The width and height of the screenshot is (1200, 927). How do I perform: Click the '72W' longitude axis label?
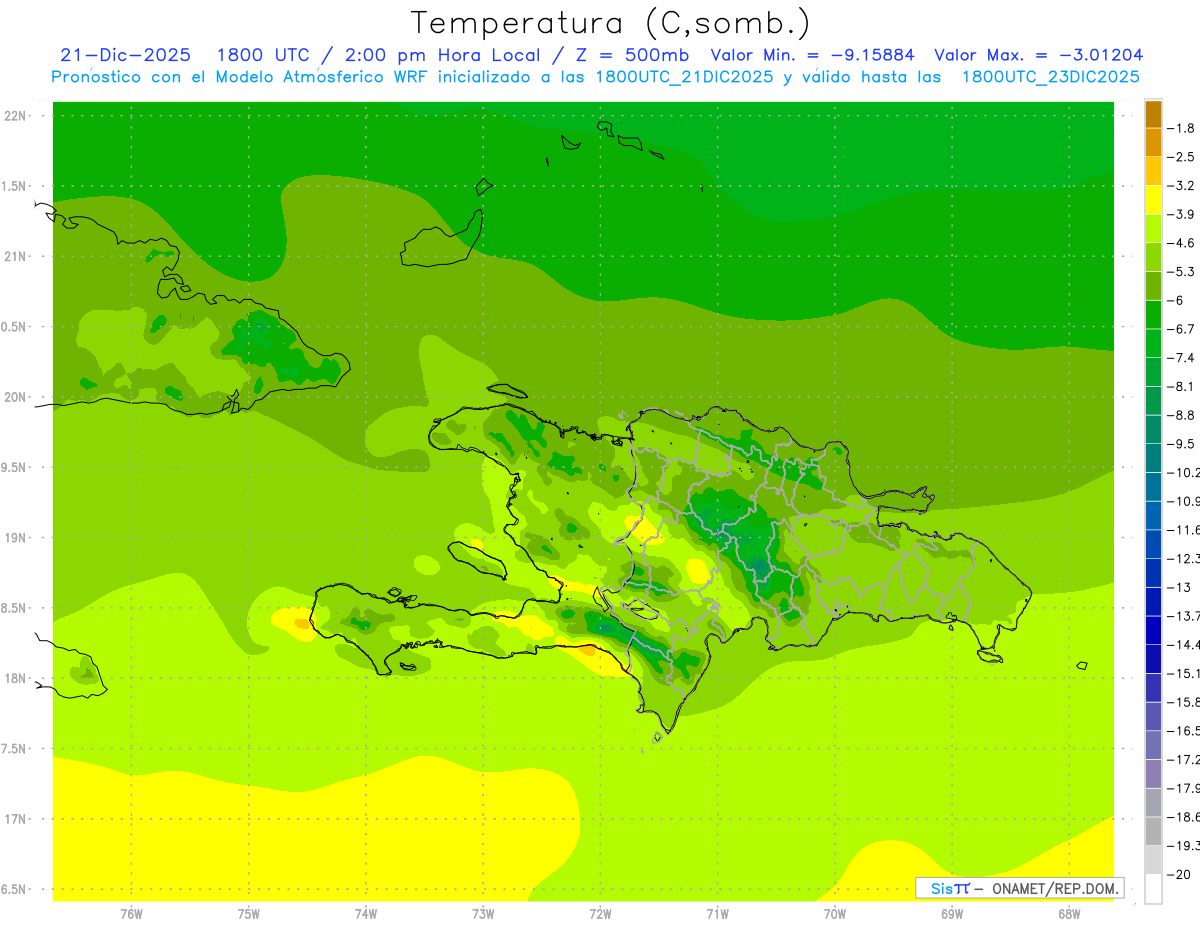[600, 914]
